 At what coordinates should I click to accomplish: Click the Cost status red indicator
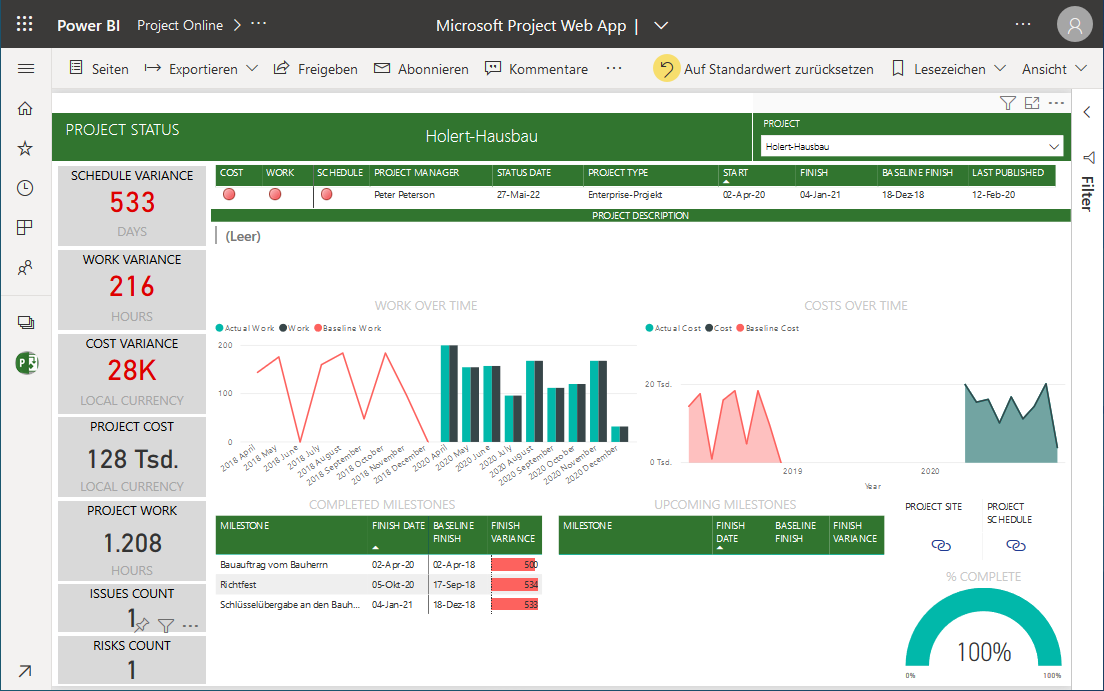coord(230,194)
